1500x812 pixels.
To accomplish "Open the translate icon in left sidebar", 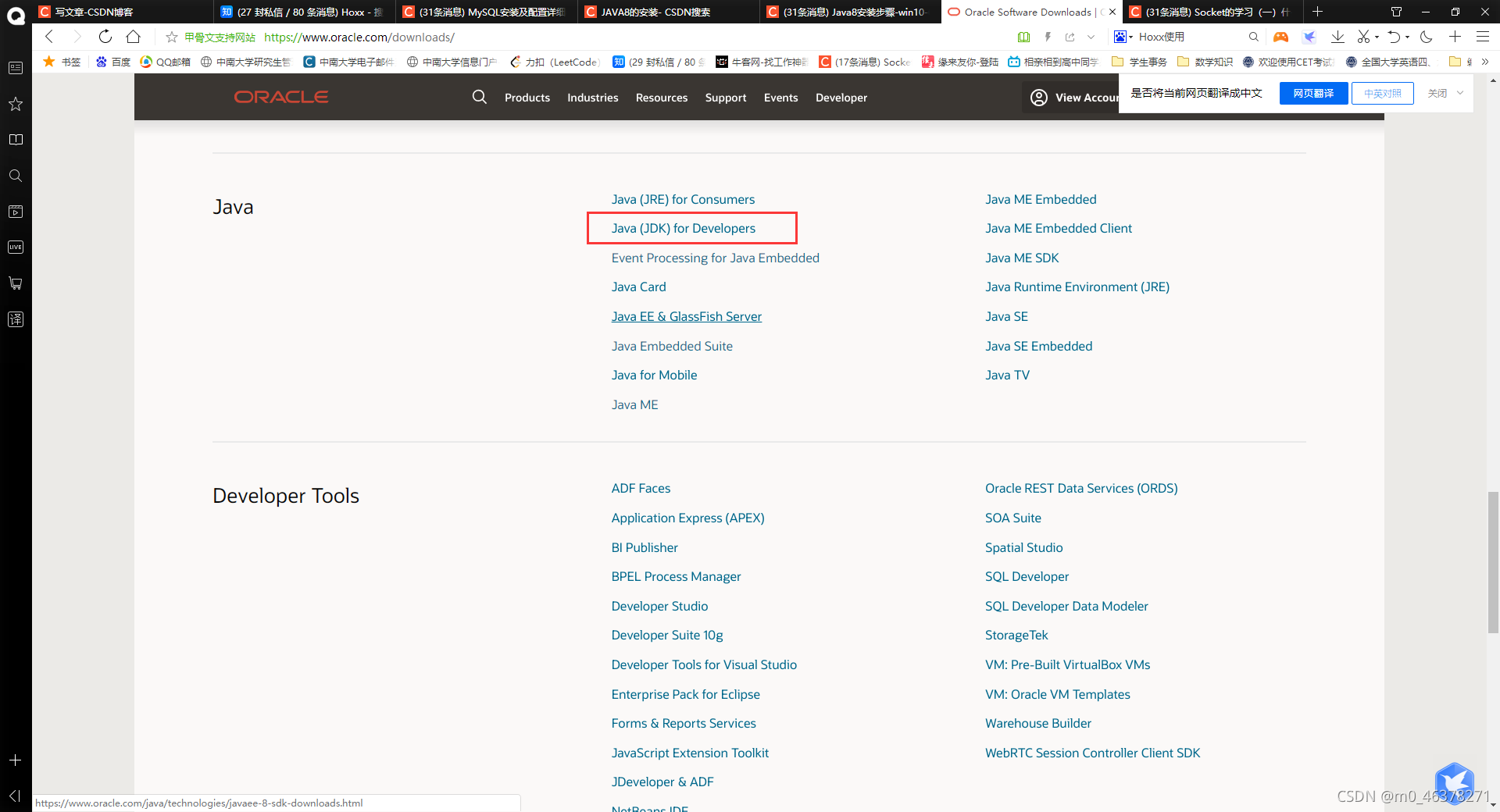I will (x=16, y=319).
